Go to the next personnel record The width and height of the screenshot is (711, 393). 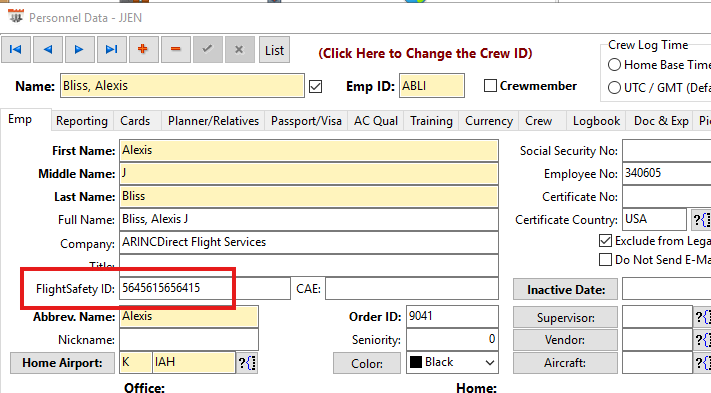[x=79, y=50]
